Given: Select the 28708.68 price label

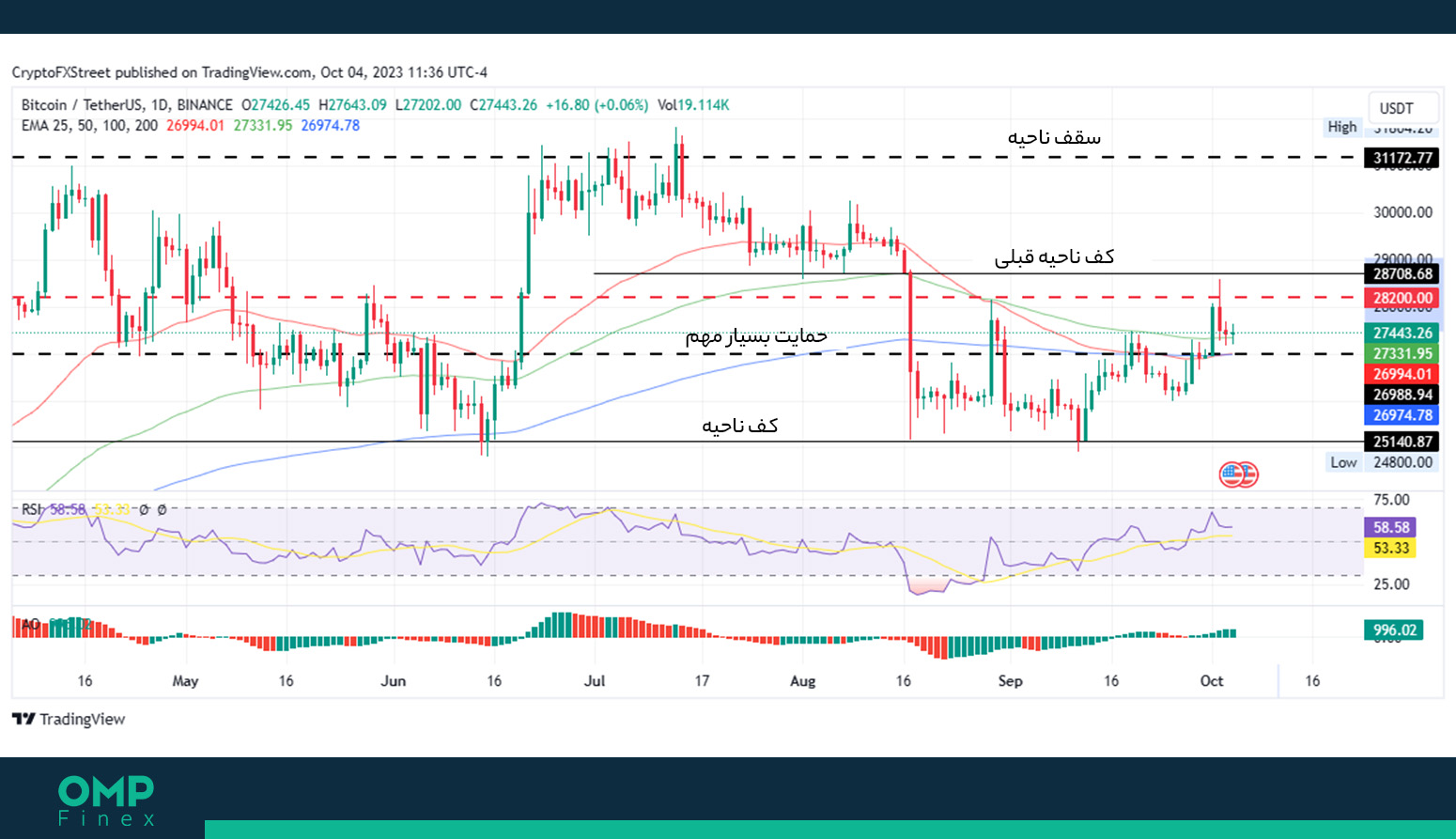Looking at the screenshot, I should [x=1402, y=273].
